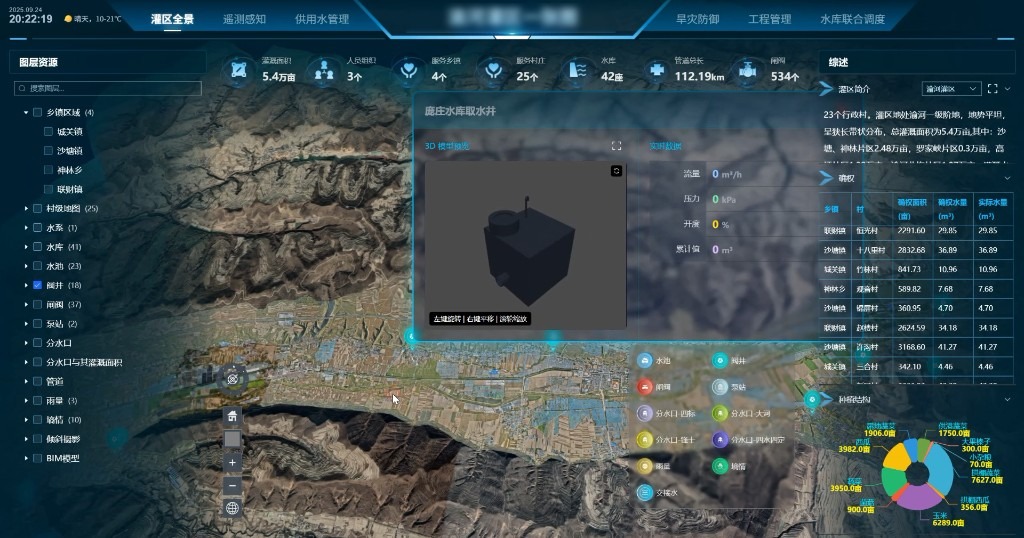The width and height of the screenshot is (1024, 538).
Task: Click the 水池 legend icon
Action: [645, 360]
